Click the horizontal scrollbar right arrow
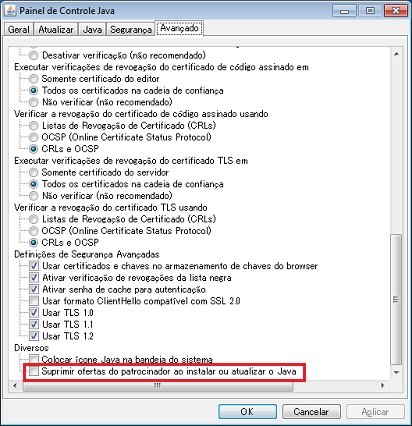This screenshot has width=412, height=426. (382, 385)
